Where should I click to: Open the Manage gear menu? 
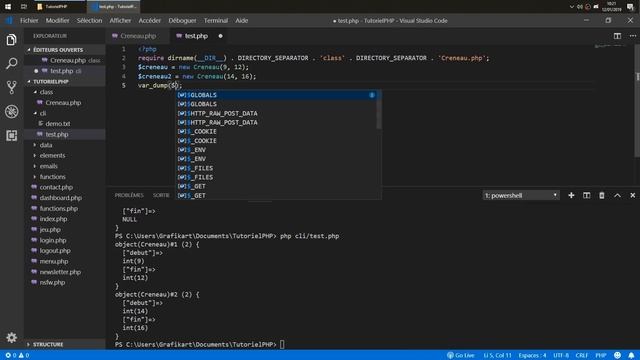click(11, 337)
